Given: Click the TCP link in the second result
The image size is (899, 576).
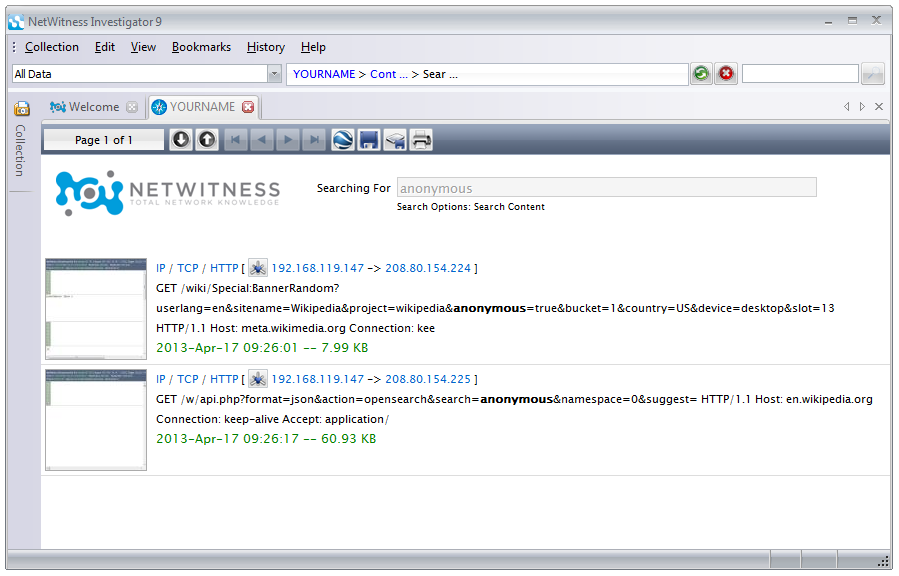Looking at the screenshot, I should (x=187, y=379).
